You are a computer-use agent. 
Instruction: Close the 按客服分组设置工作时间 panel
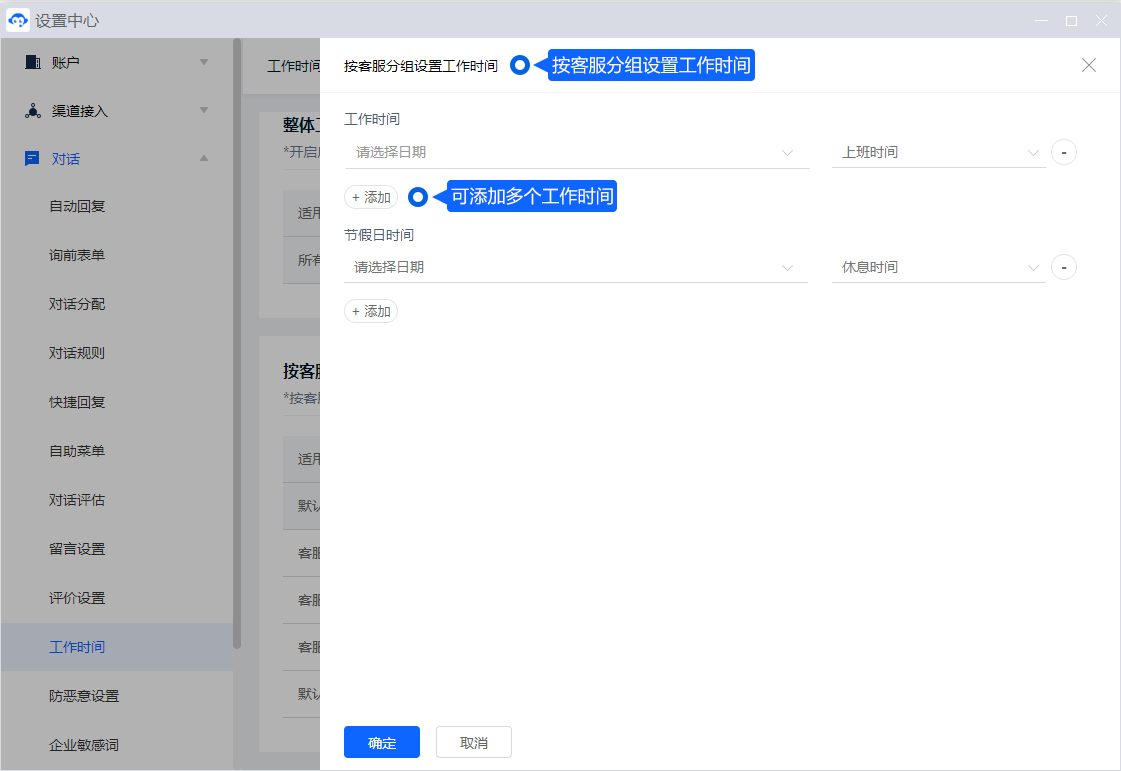tap(1089, 65)
